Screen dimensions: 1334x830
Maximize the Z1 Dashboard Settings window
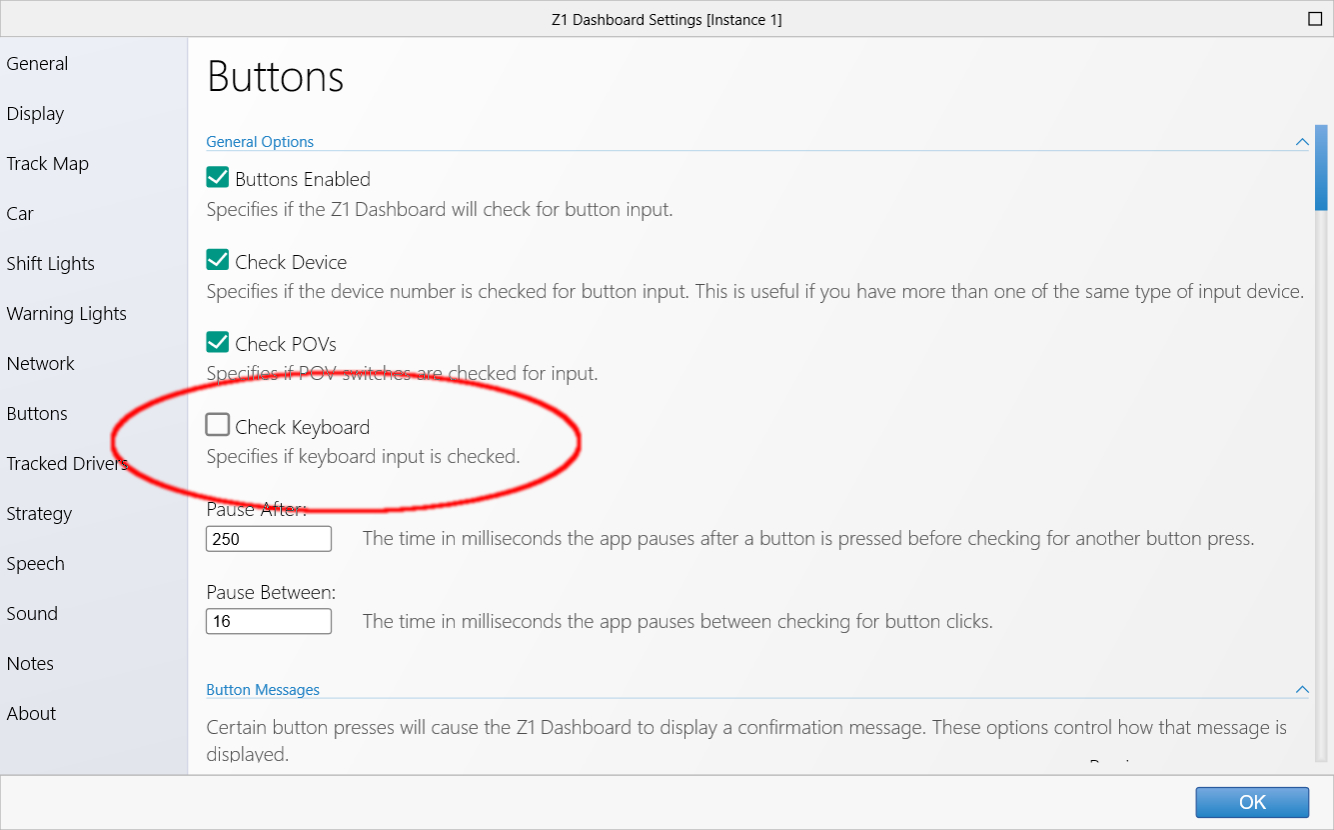pyautogui.click(x=1314, y=19)
